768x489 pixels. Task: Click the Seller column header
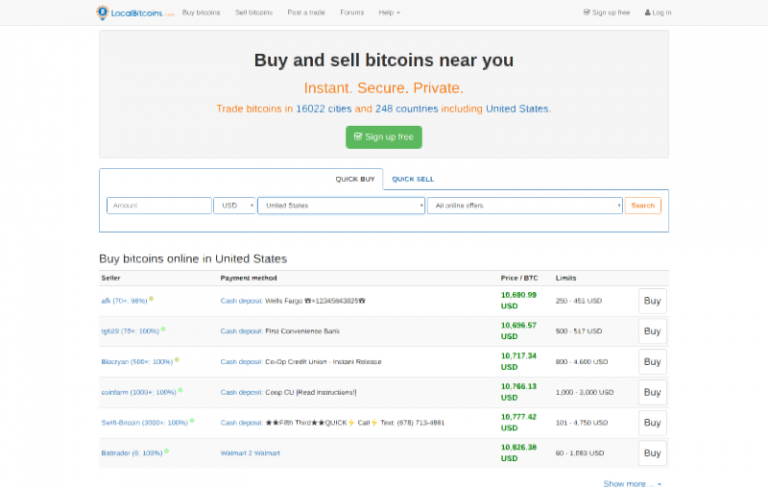[111, 278]
